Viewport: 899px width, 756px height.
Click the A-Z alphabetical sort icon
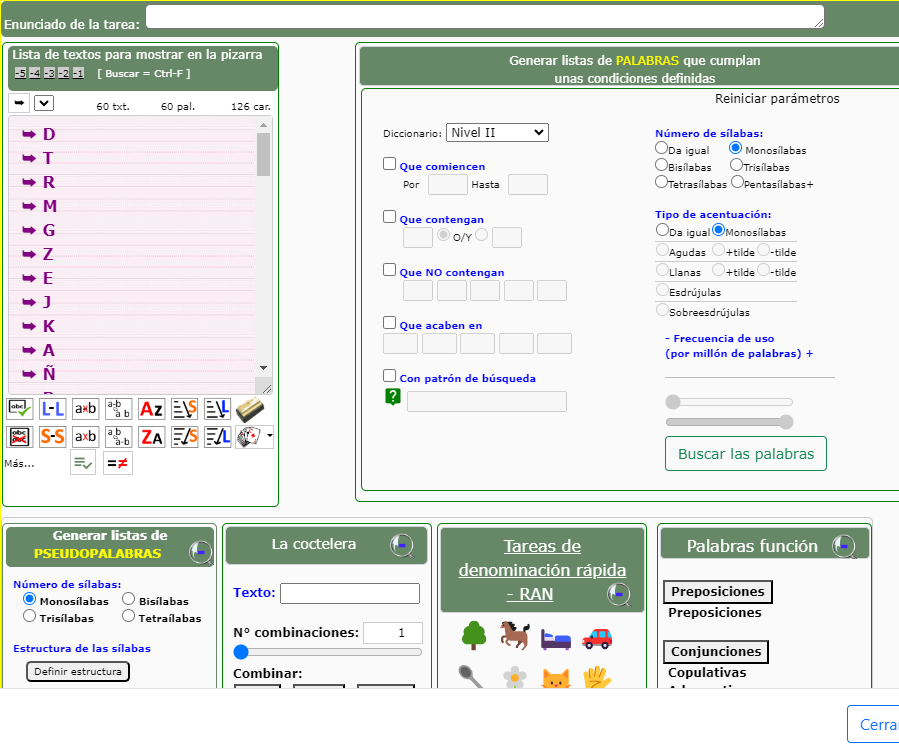[x=151, y=408]
